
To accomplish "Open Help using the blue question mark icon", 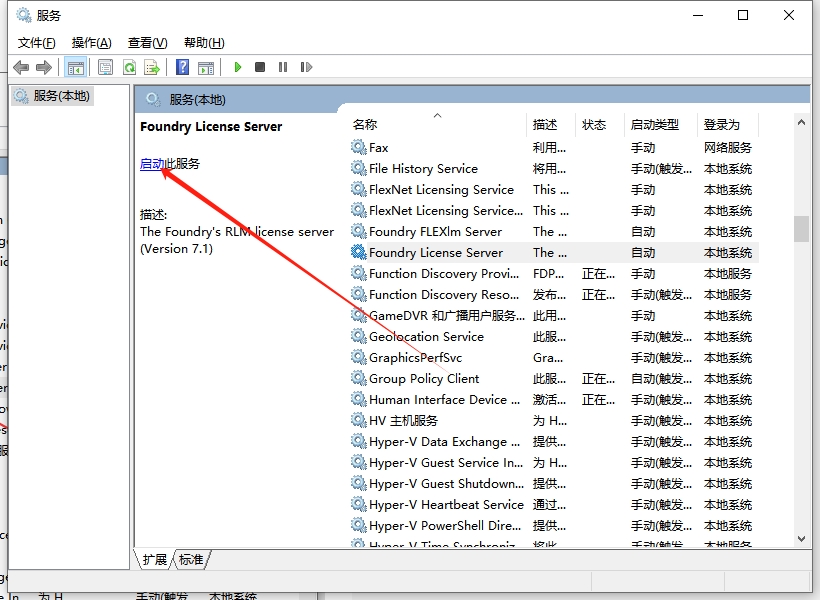I will [182, 66].
